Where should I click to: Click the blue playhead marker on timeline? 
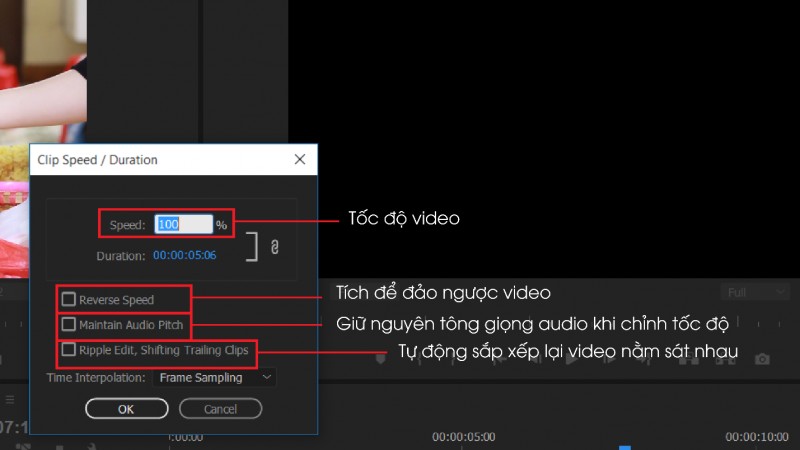(x=625, y=447)
